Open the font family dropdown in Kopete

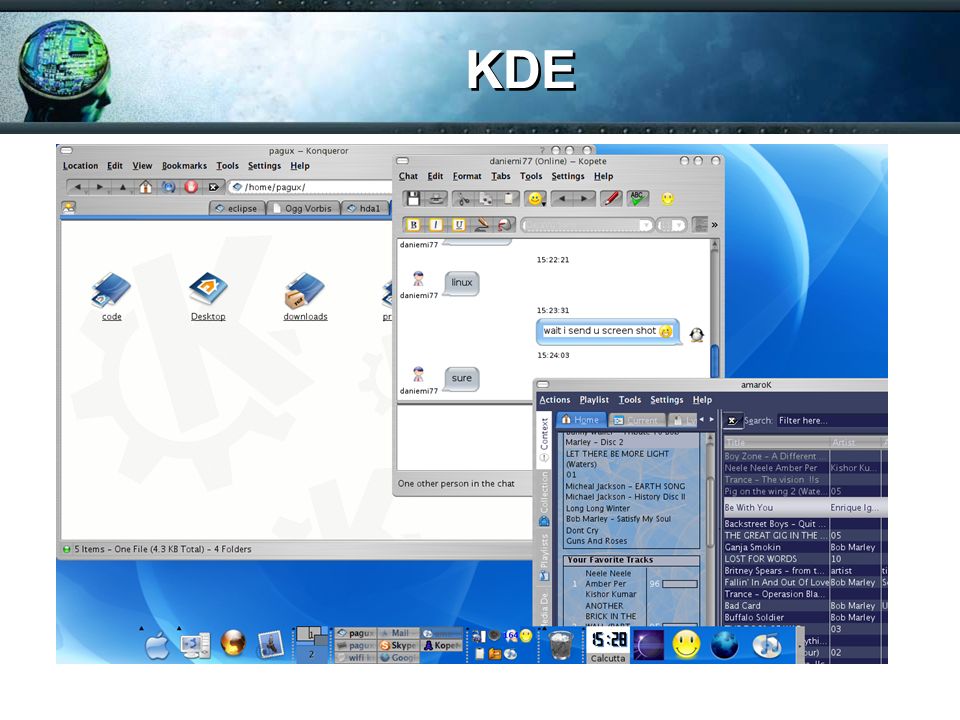(x=588, y=225)
